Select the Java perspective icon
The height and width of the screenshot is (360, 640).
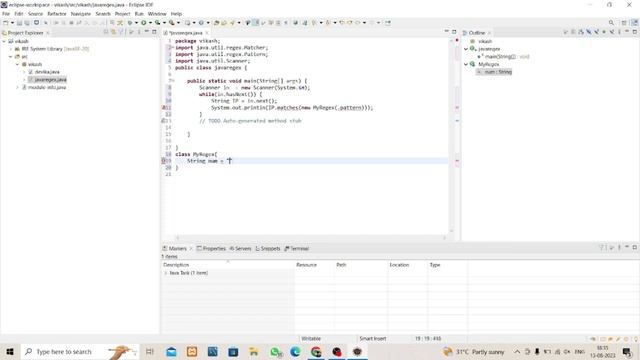pyautogui.click(x=635, y=23)
